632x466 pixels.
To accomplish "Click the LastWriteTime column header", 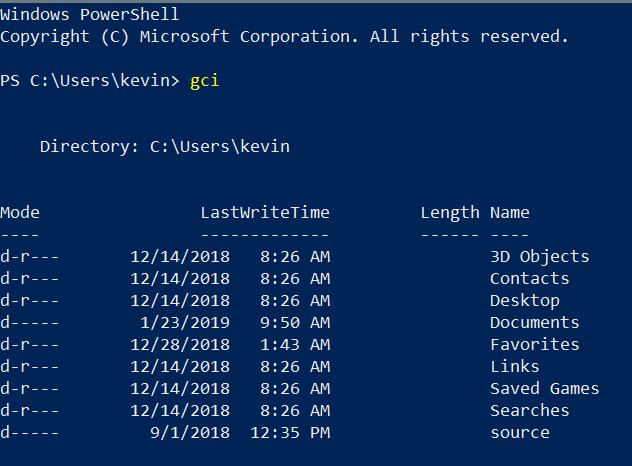I will click(264, 213).
